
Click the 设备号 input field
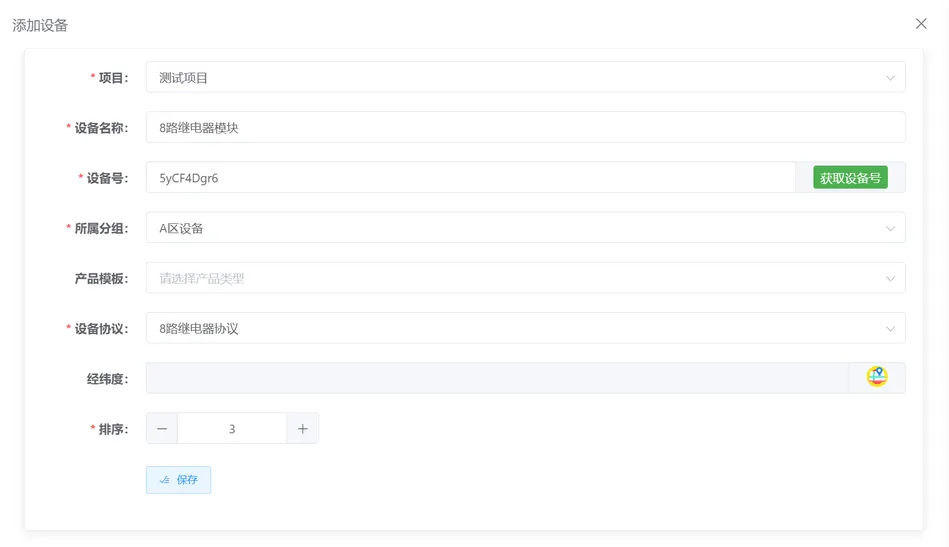(470, 178)
